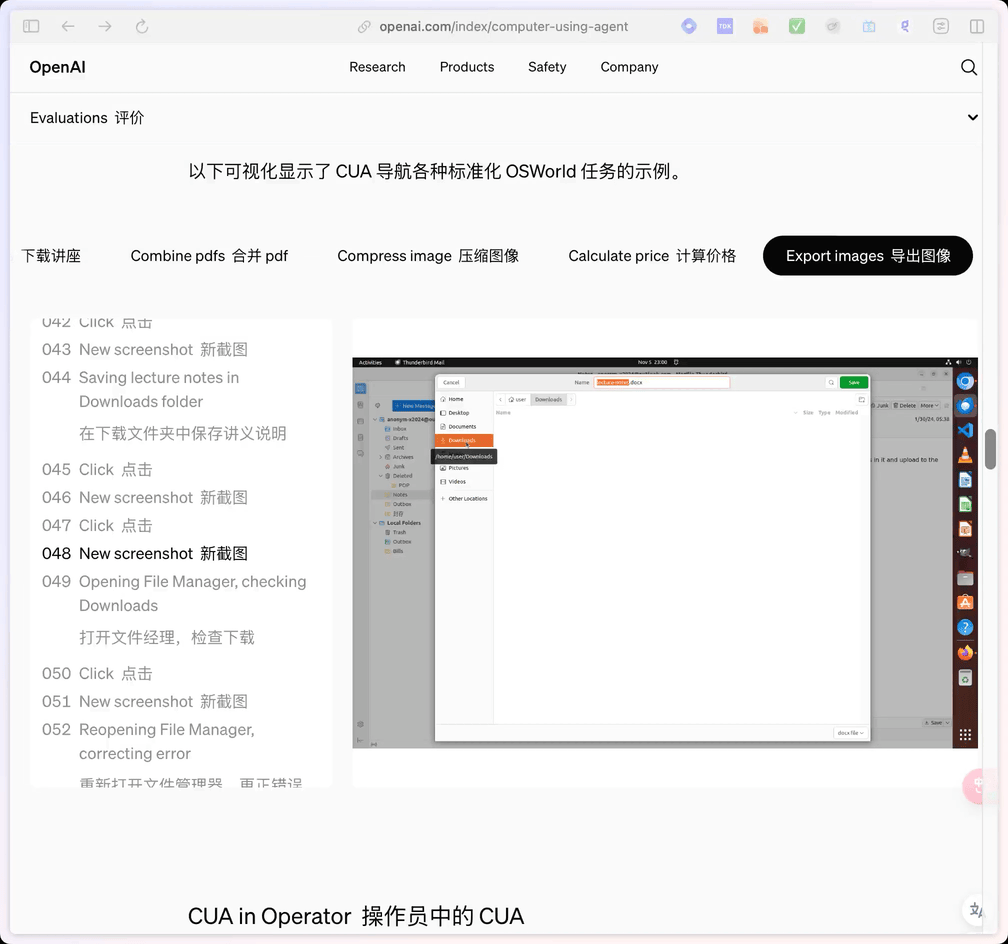The width and height of the screenshot is (1008, 944).
Task: Switch to the Combine pdfs tab
Action: click(209, 256)
